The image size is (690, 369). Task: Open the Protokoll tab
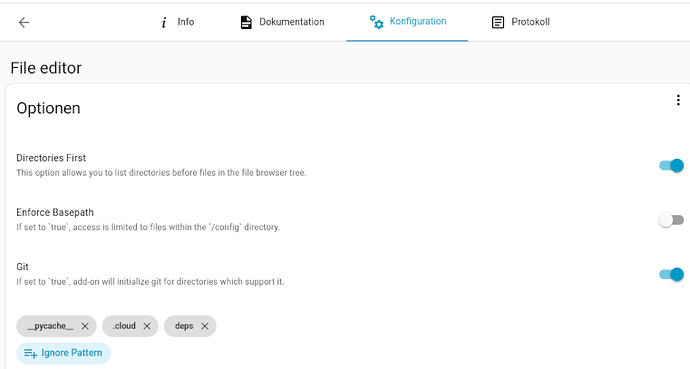pos(520,22)
